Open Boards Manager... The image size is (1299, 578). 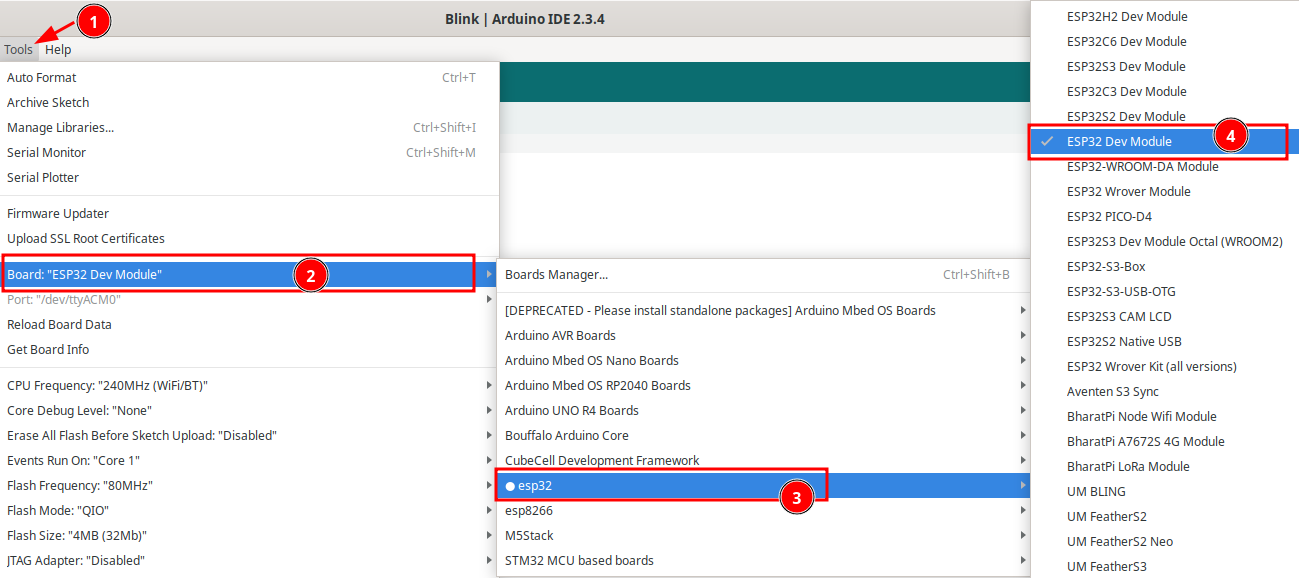click(764, 274)
